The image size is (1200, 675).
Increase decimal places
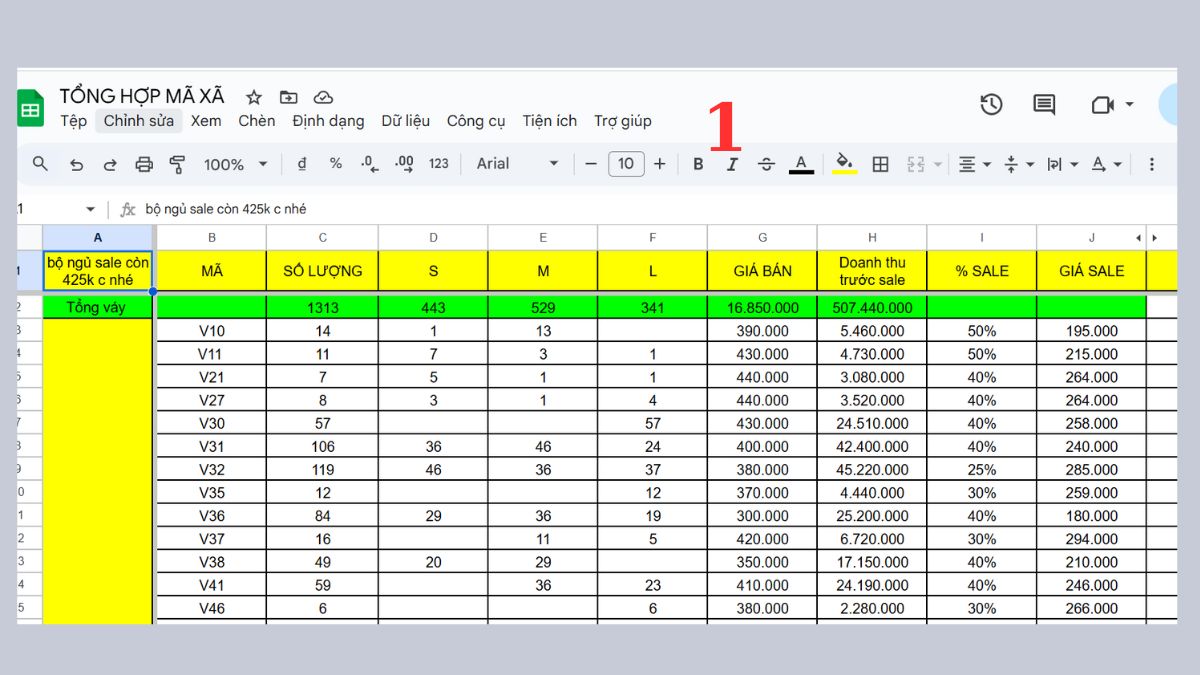[x=404, y=164]
